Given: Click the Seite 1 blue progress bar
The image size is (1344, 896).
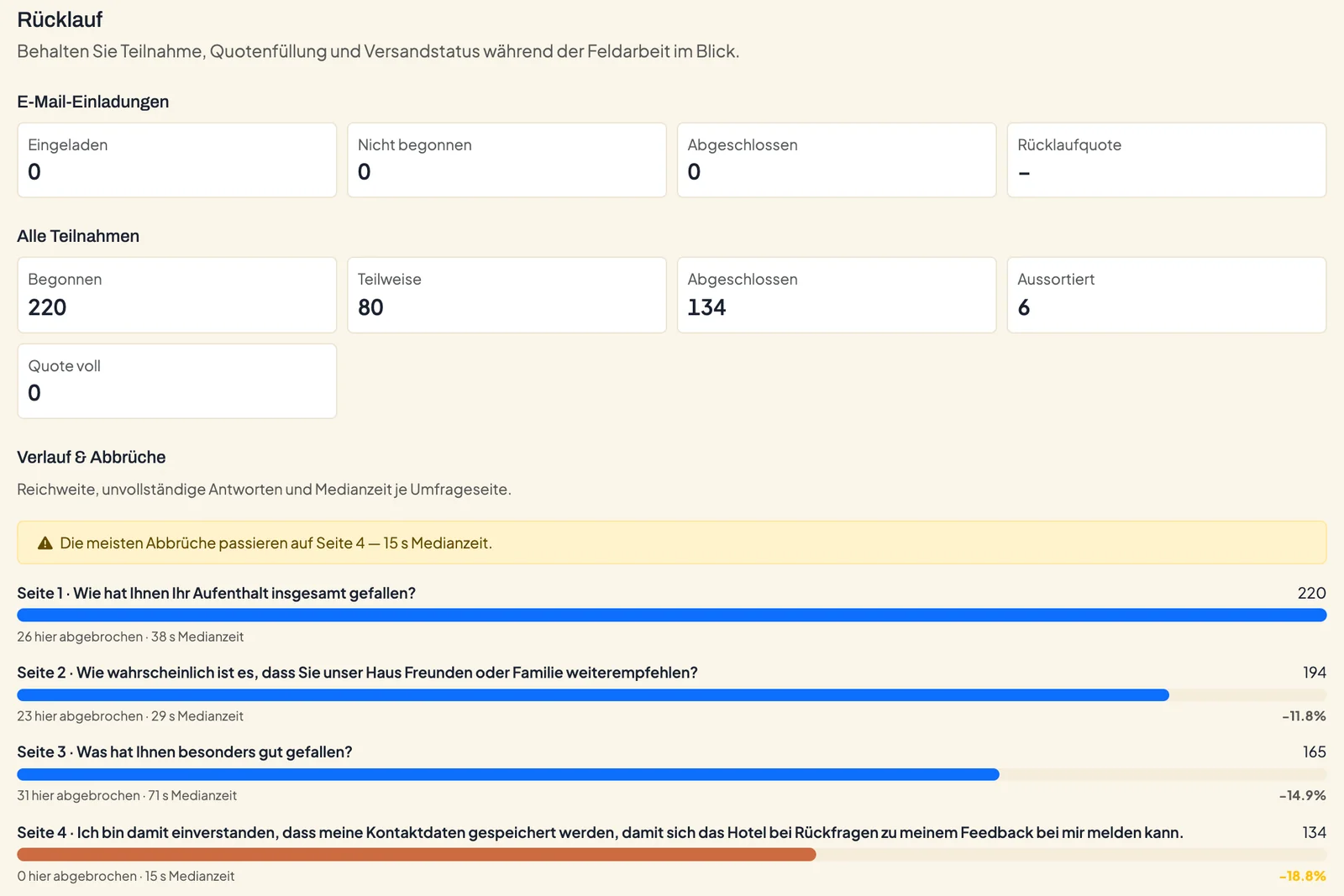Looking at the screenshot, I should [x=672, y=616].
